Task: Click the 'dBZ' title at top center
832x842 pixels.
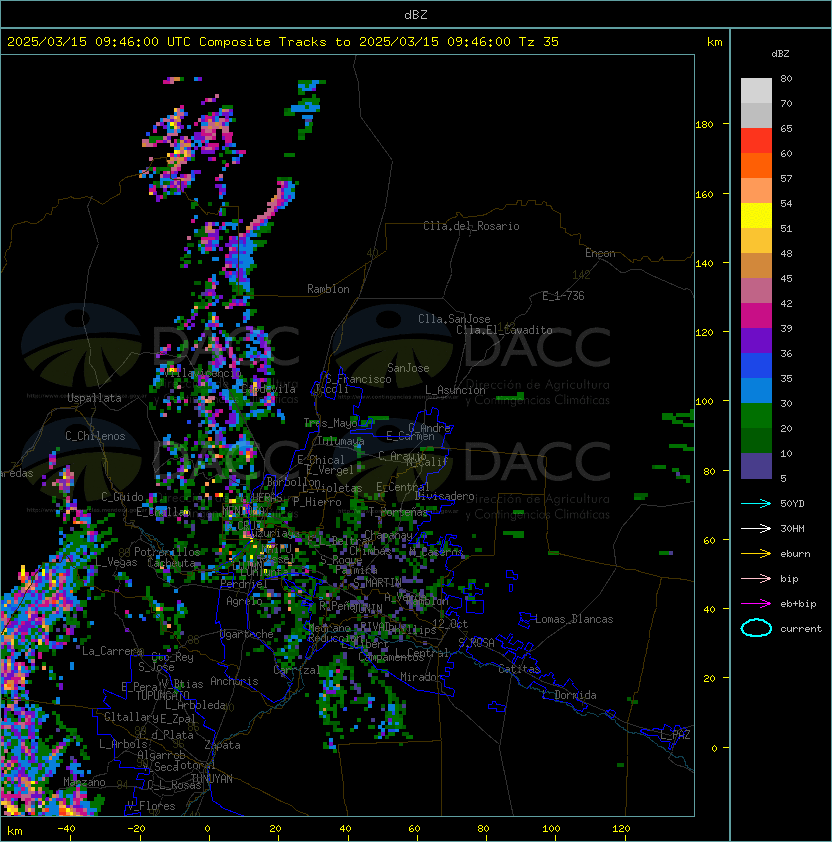Action: [416, 14]
